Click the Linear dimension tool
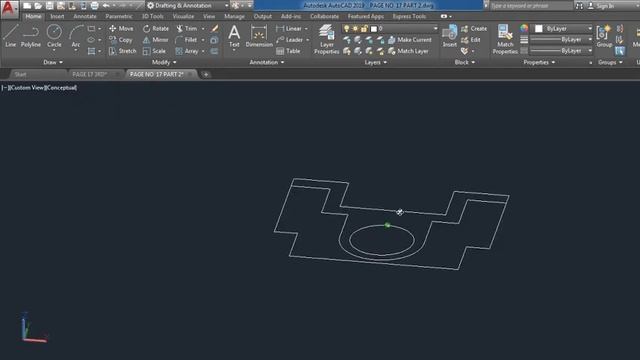Screen dimensions: 640x360 [x=289, y=29]
